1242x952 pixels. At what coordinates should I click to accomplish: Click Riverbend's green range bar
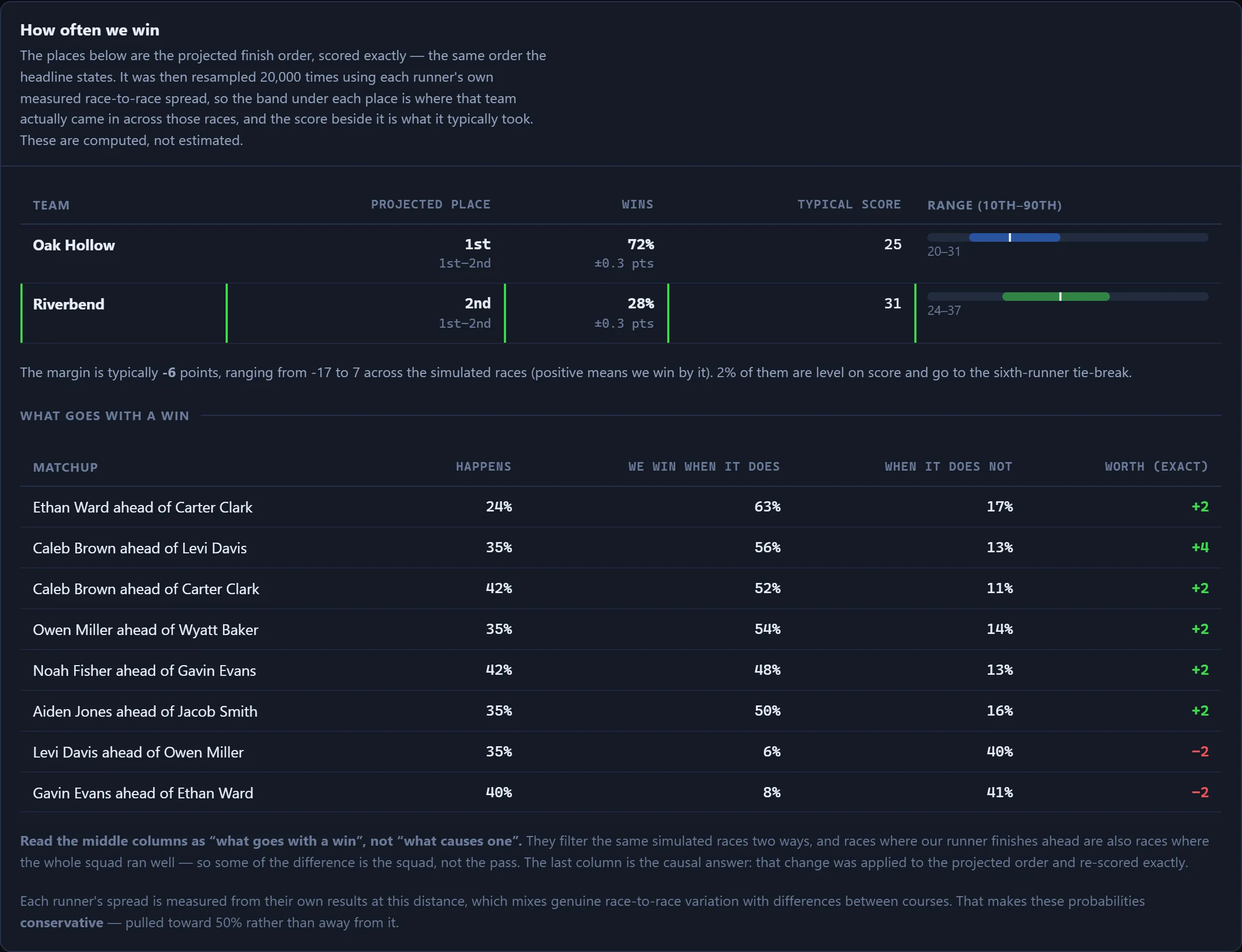(1056, 297)
